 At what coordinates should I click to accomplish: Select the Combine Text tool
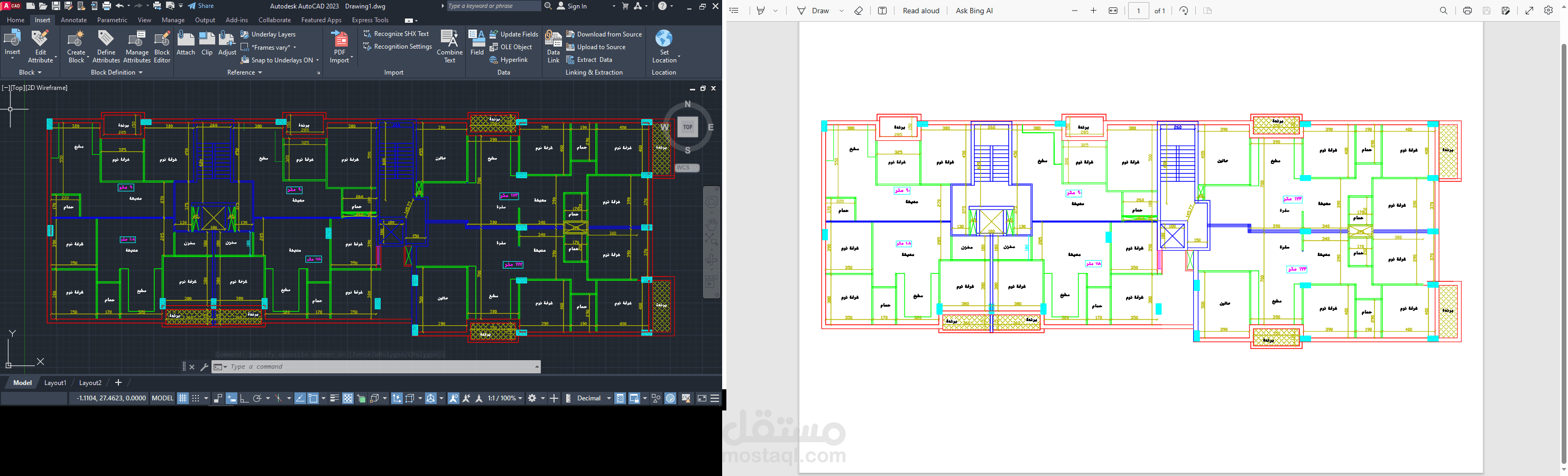tap(450, 45)
